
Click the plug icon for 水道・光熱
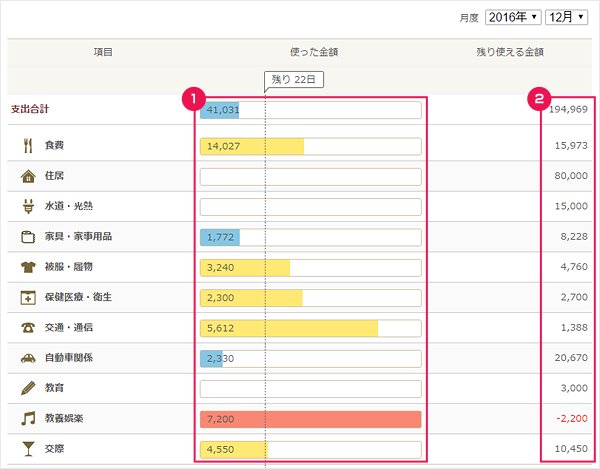[28, 206]
